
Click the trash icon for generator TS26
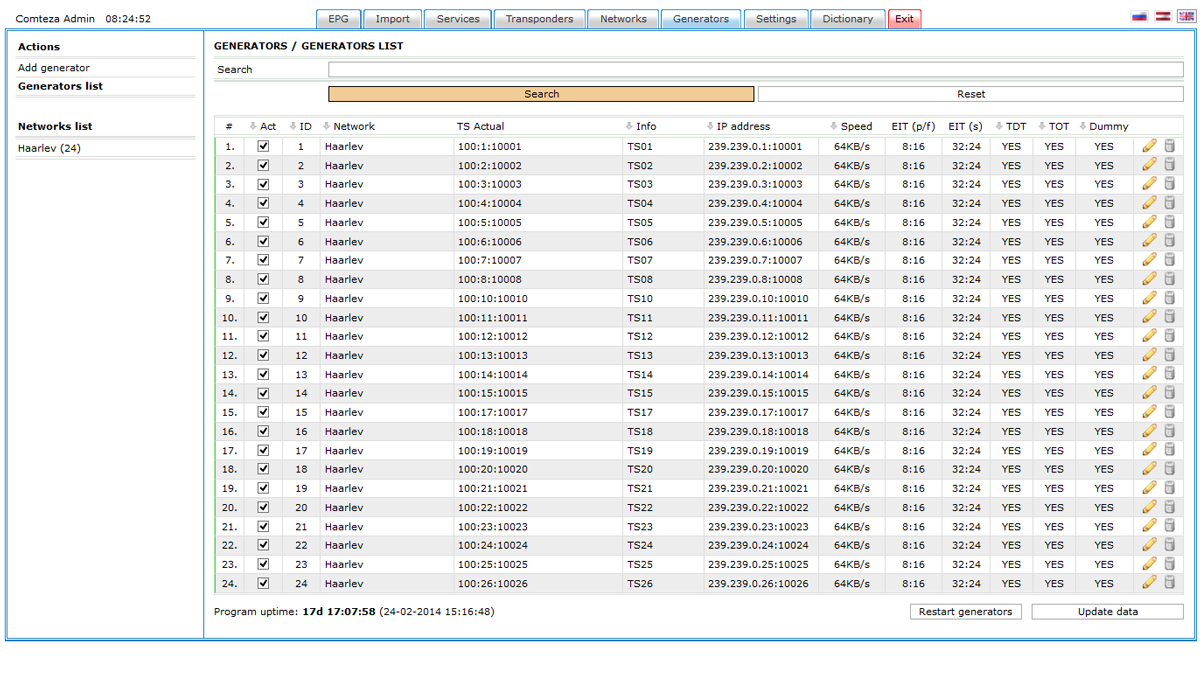click(1169, 583)
